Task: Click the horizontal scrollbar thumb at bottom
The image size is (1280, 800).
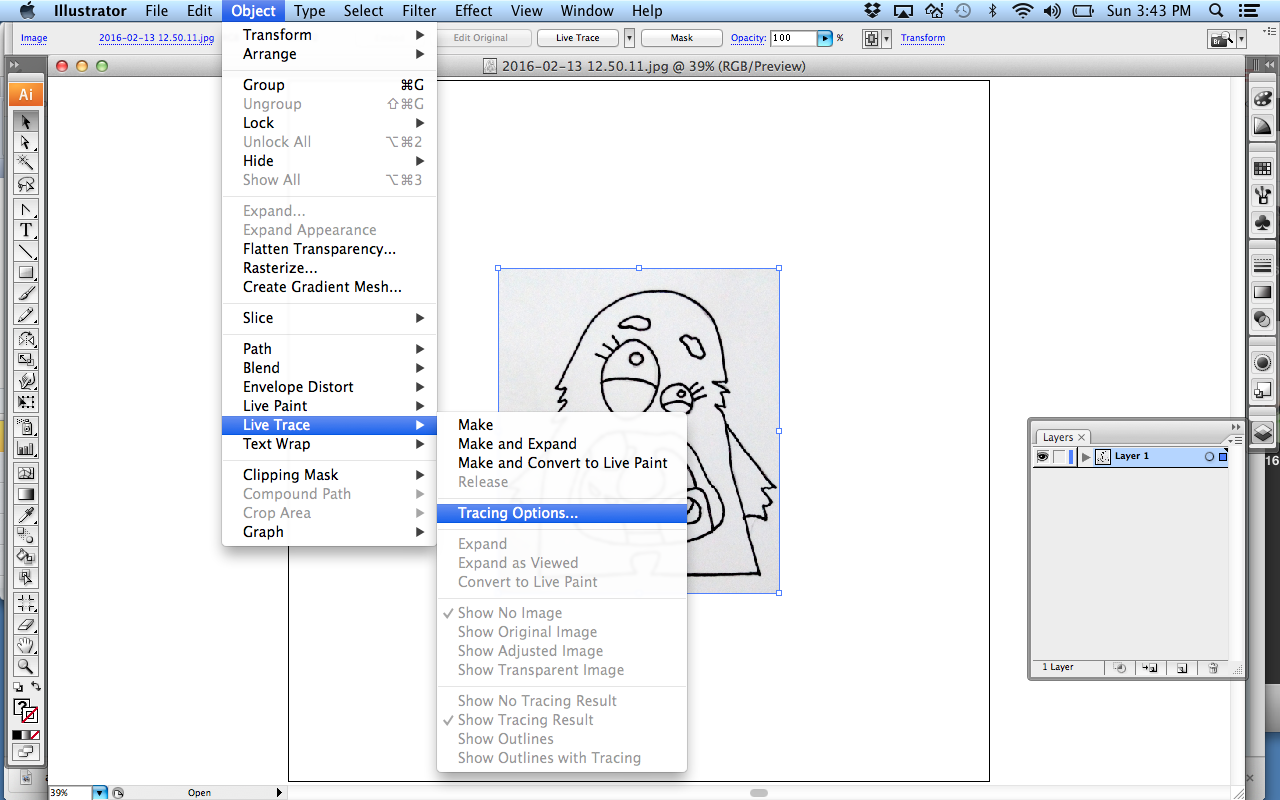Action: (759, 793)
